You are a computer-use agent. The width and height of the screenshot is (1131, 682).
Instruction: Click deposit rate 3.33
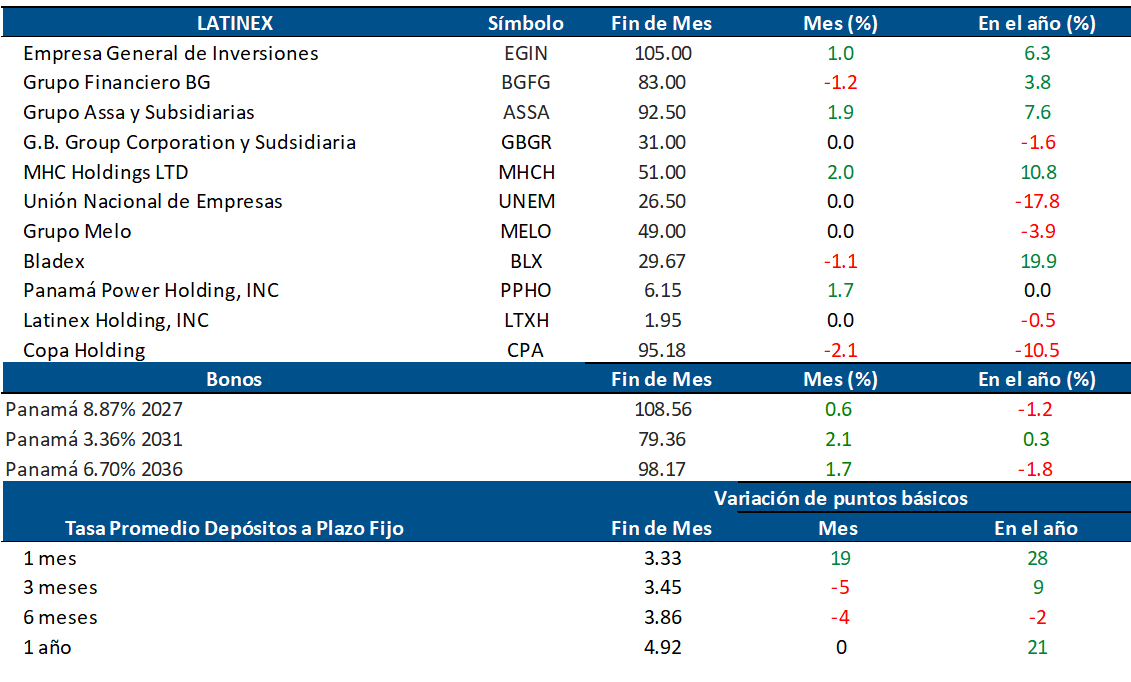coord(663,559)
